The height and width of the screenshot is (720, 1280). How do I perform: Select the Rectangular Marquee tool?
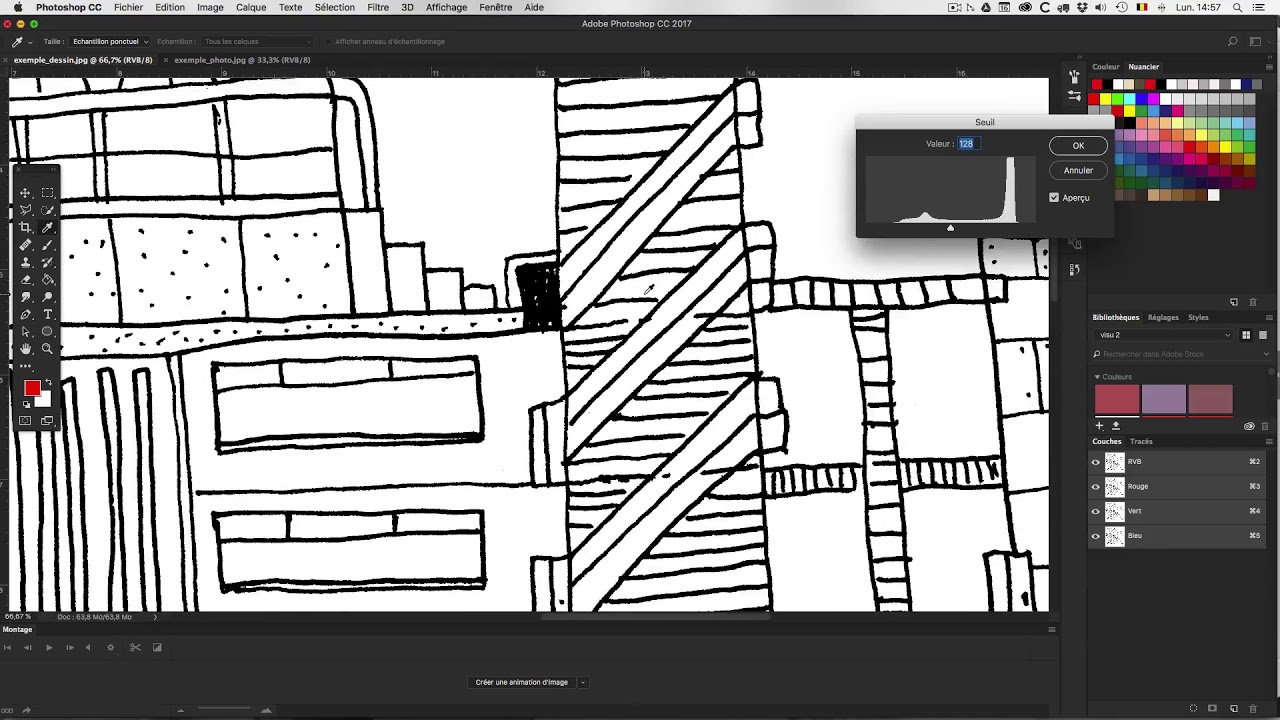coord(47,192)
